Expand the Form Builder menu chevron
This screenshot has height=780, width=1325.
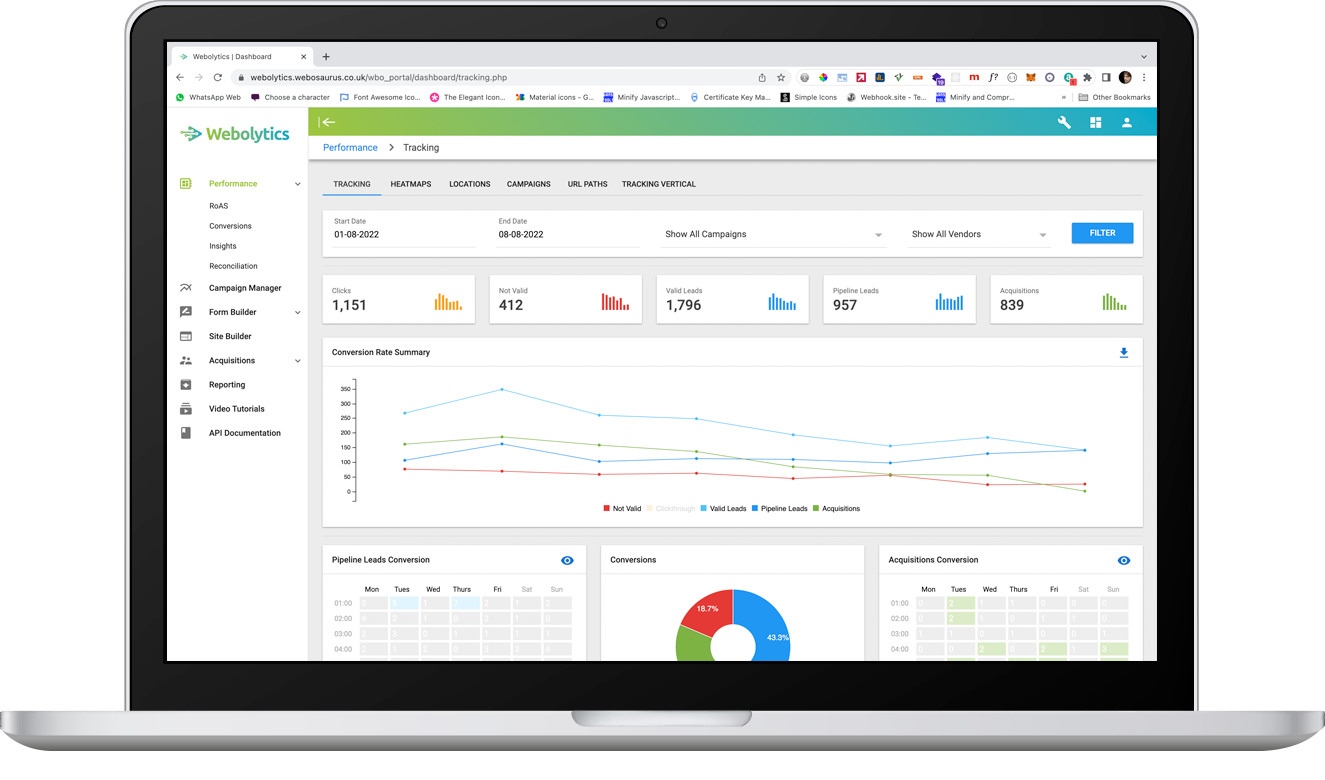297,312
